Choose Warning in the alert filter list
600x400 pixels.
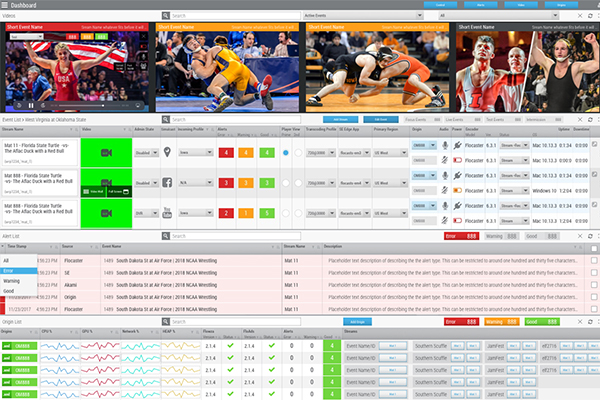(13, 280)
